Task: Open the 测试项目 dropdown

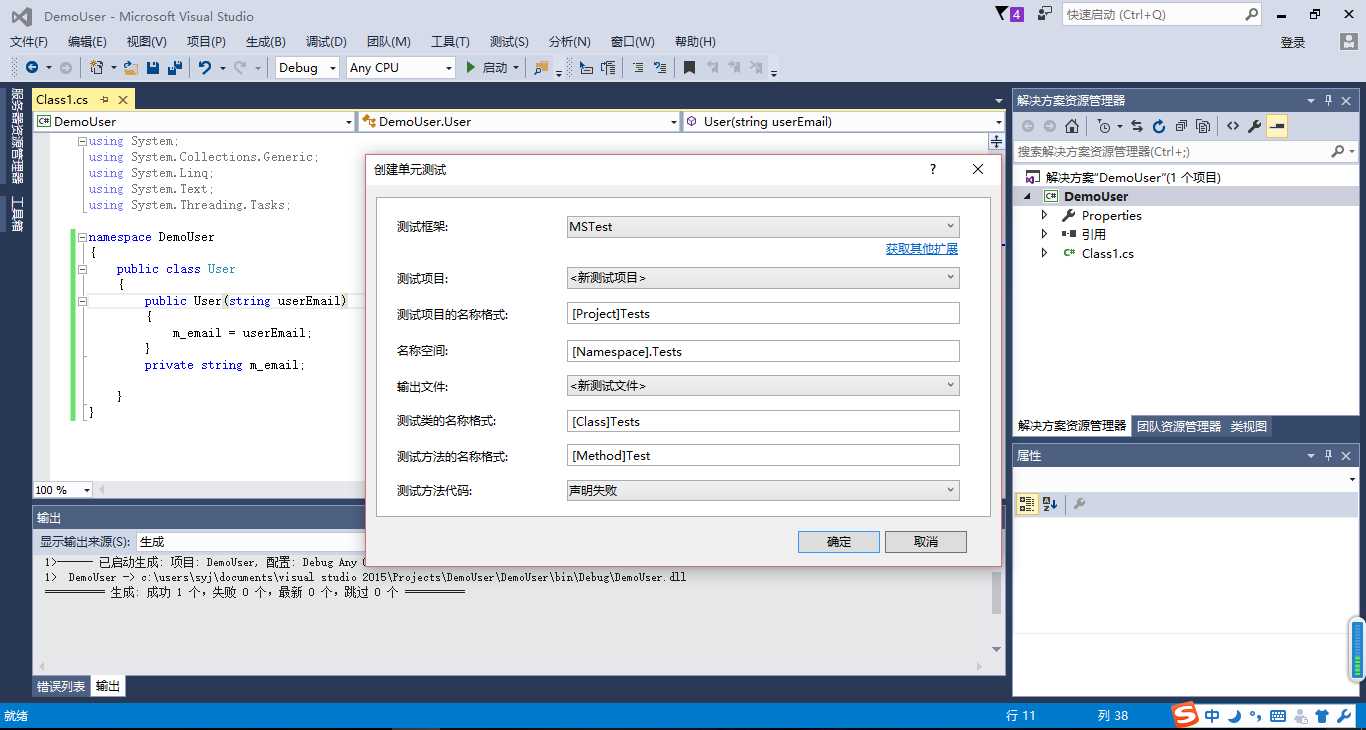Action: (x=763, y=278)
